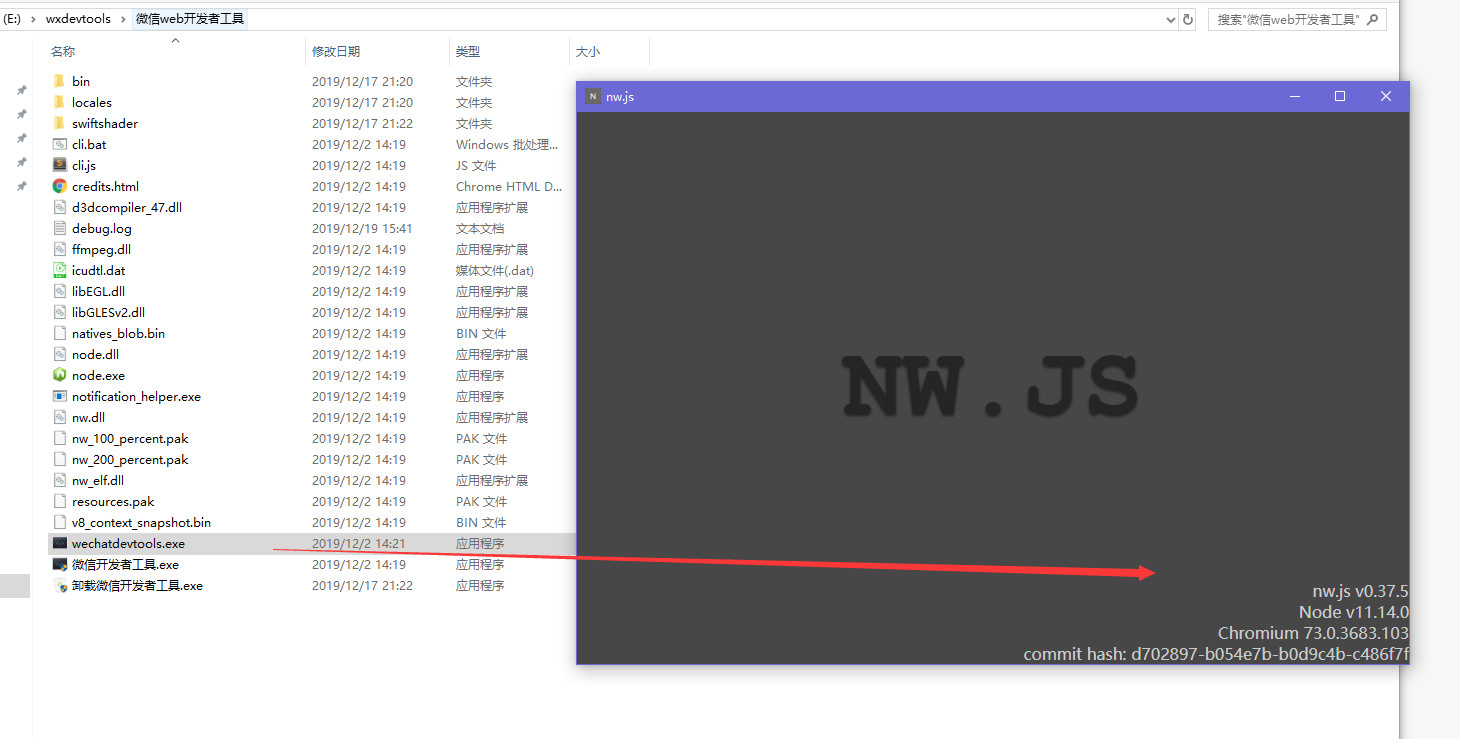Select the v8_context_snapshot.bin file icon
The image size is (1460, 739).
pyautogui.click(x=59, y=522)
